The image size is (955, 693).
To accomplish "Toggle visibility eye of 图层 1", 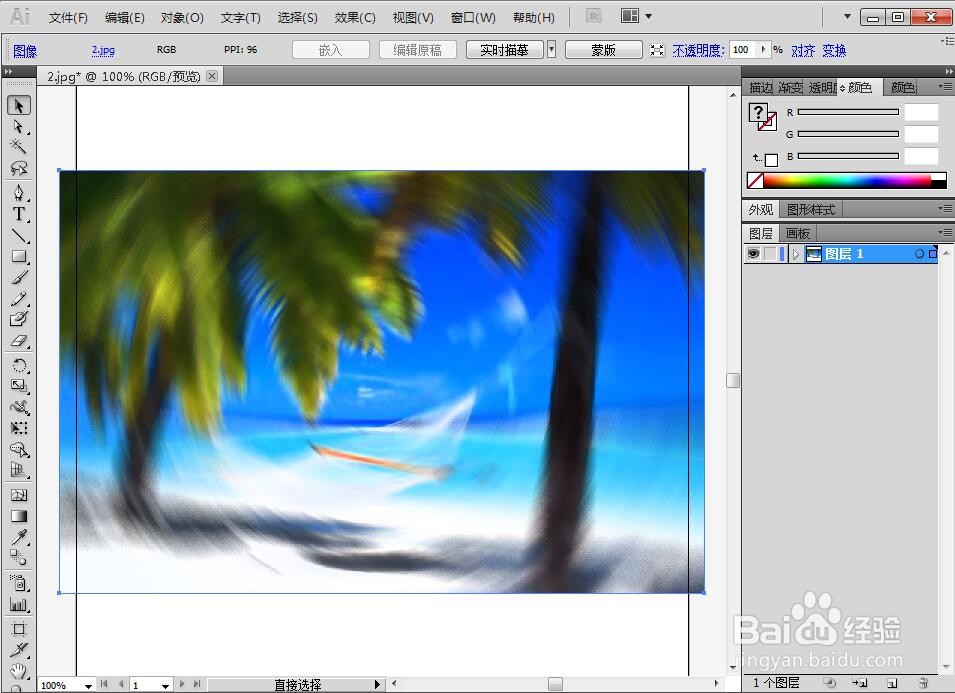I will (x=753, y=254).
